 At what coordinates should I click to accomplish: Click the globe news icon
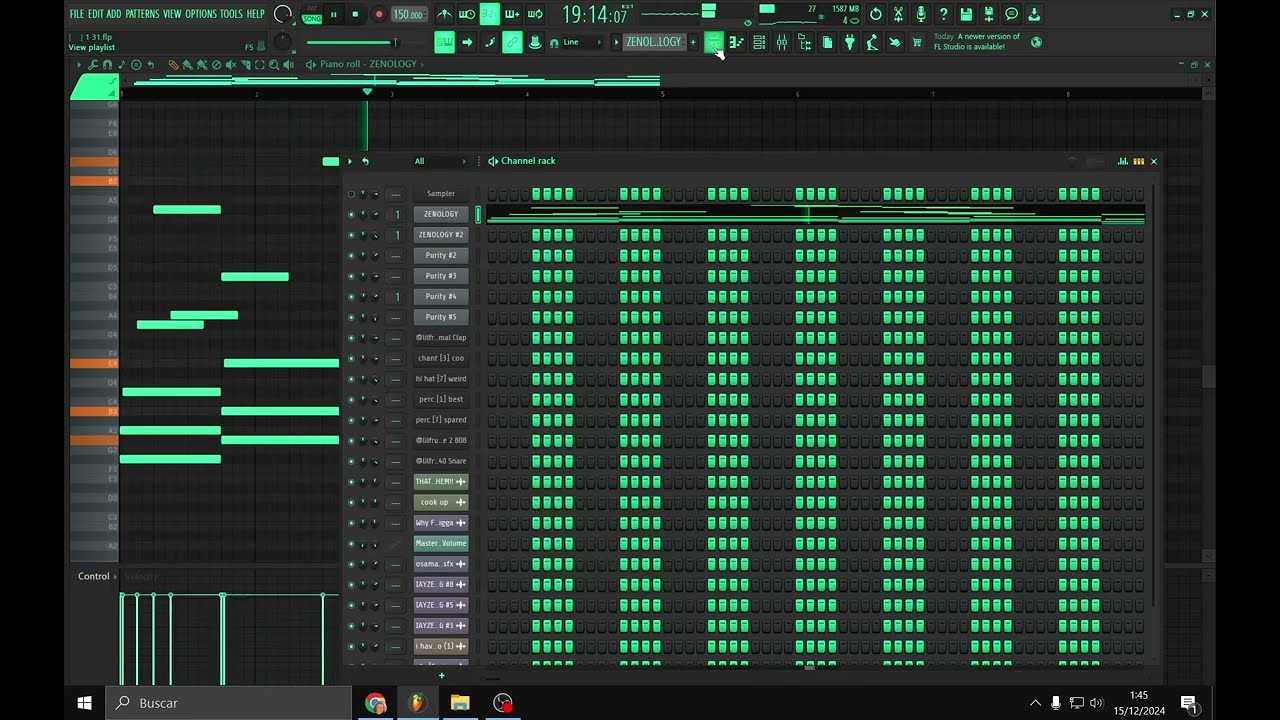coord(1036,42)
